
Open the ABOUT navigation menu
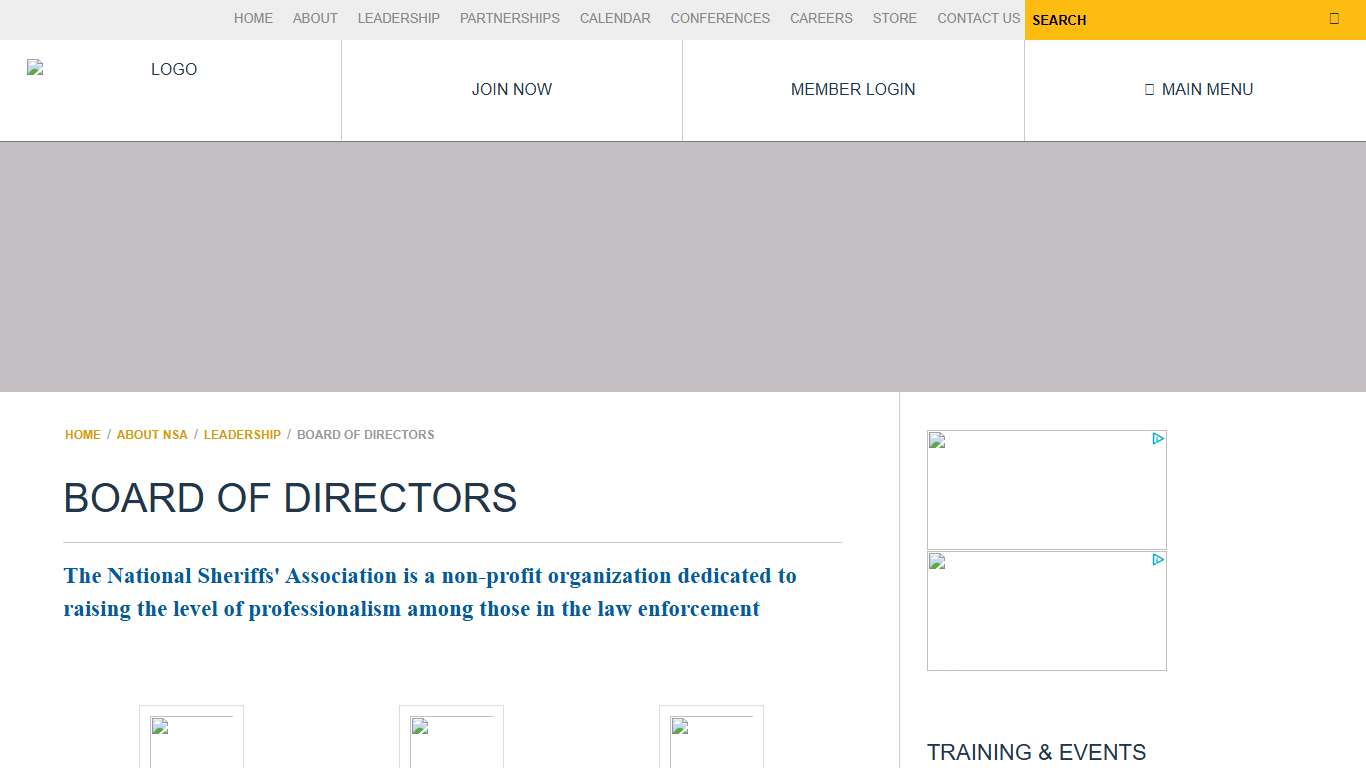point(315,18)
